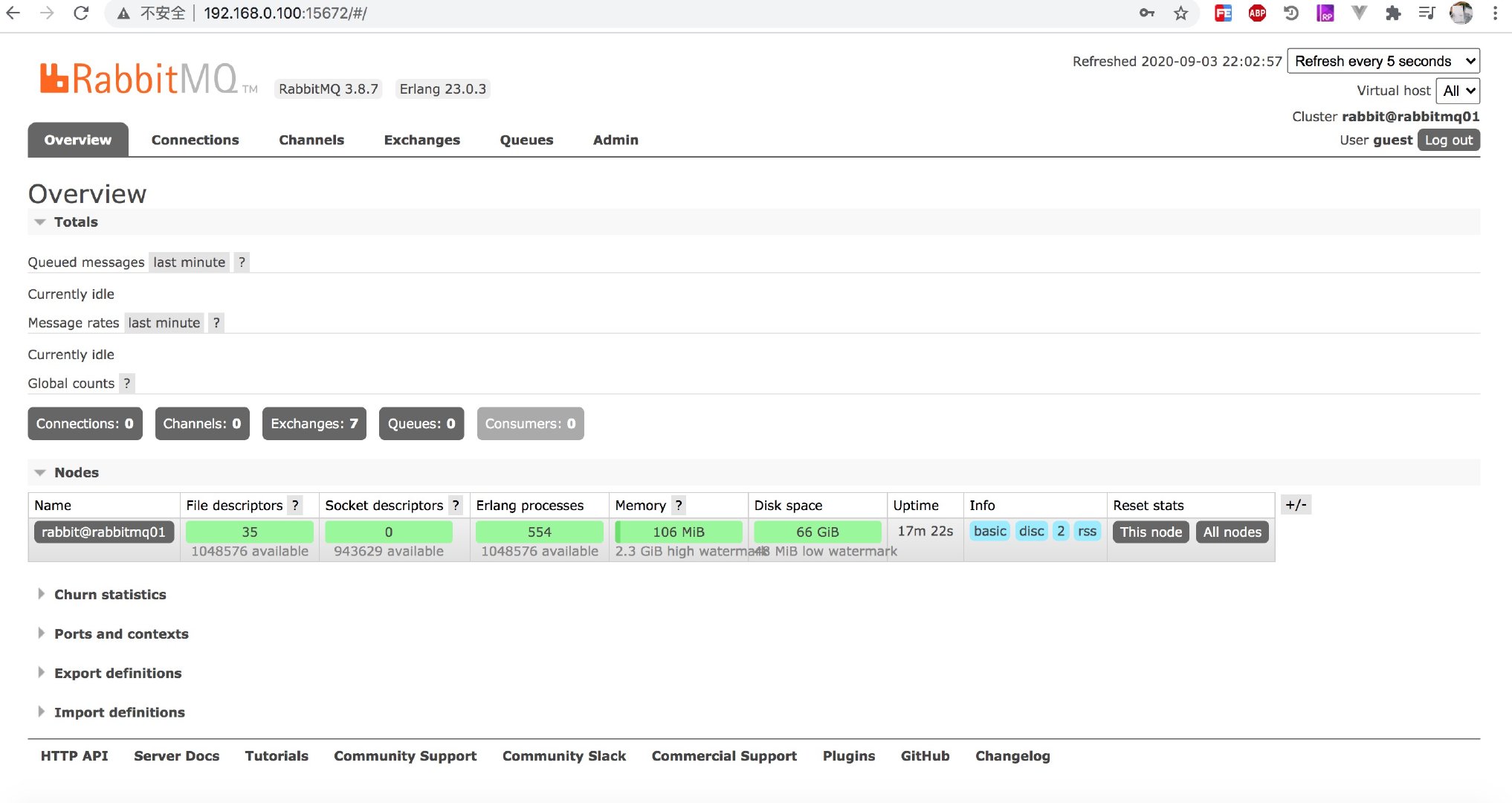Click the 'Import definitions' expander

(x=119, y=711)
